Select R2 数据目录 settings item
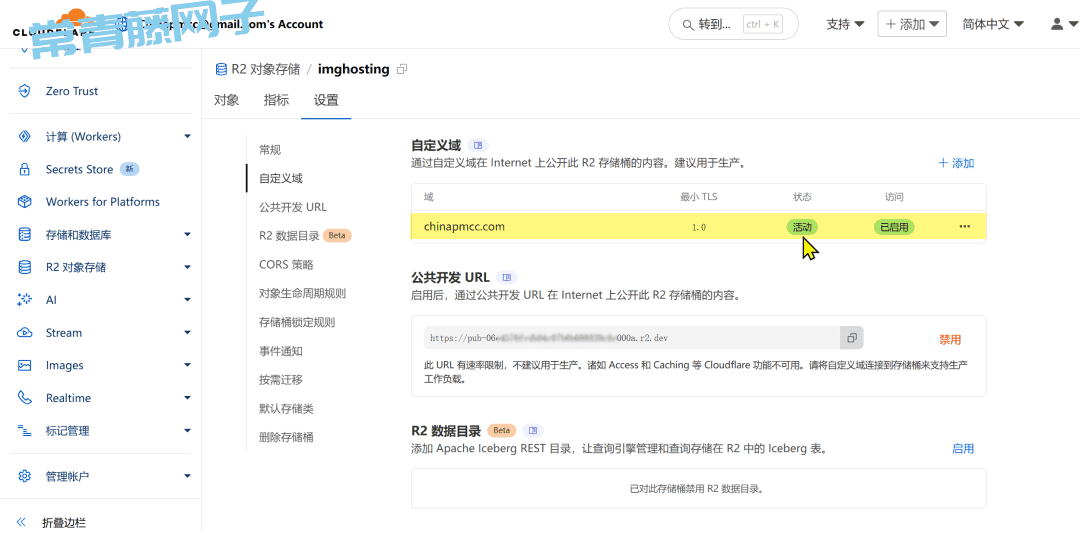 tap(289, 236)
